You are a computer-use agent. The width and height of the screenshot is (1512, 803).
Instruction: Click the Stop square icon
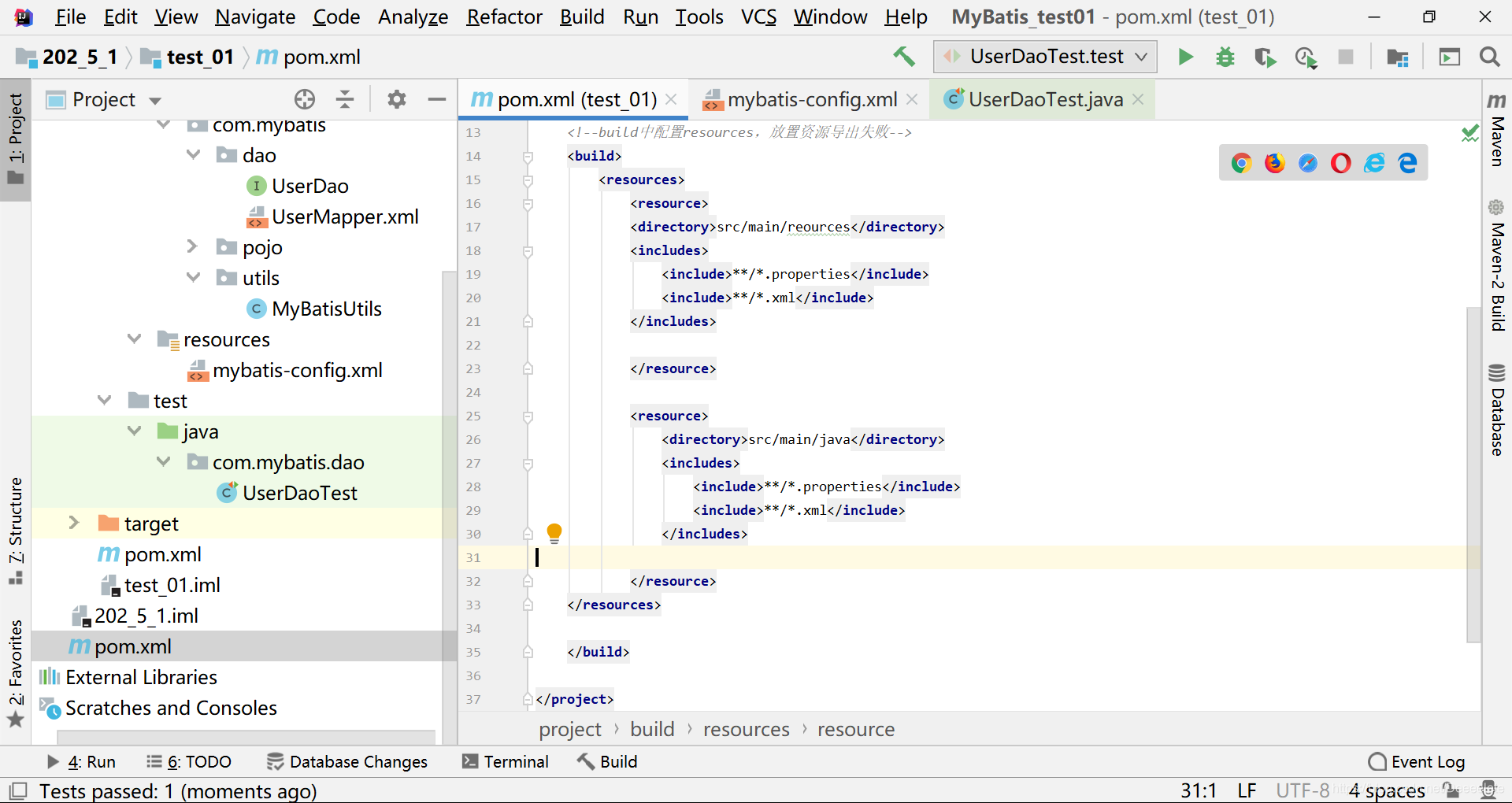click(1346, 57)
